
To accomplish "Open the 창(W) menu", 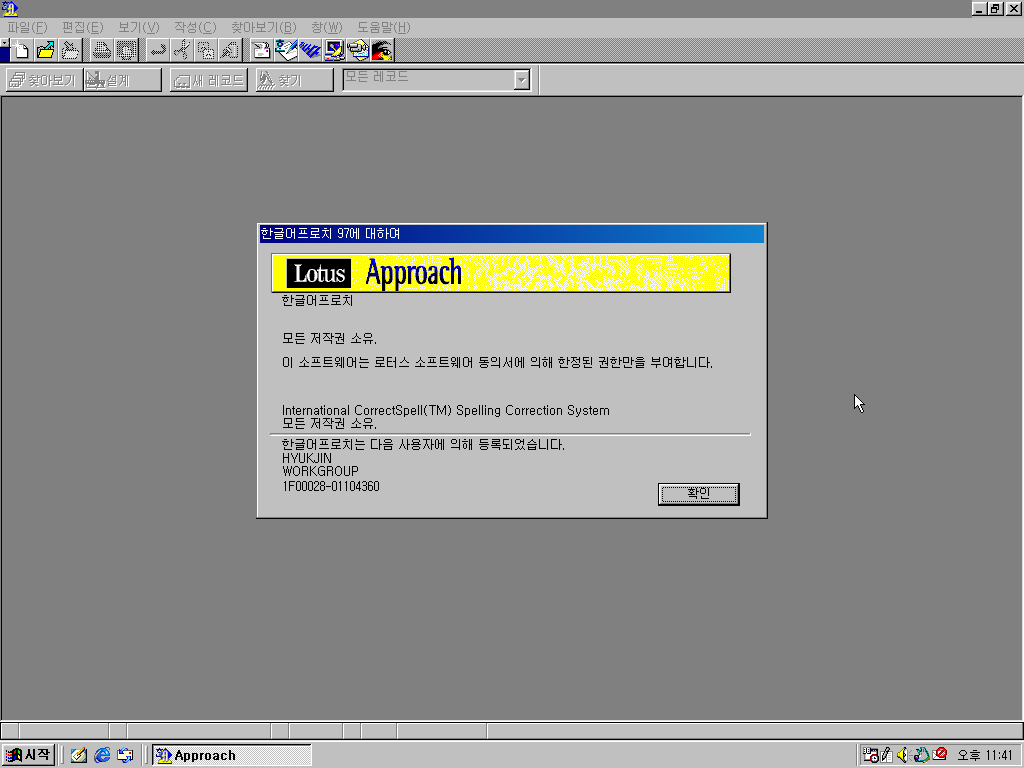I will 327,27.
